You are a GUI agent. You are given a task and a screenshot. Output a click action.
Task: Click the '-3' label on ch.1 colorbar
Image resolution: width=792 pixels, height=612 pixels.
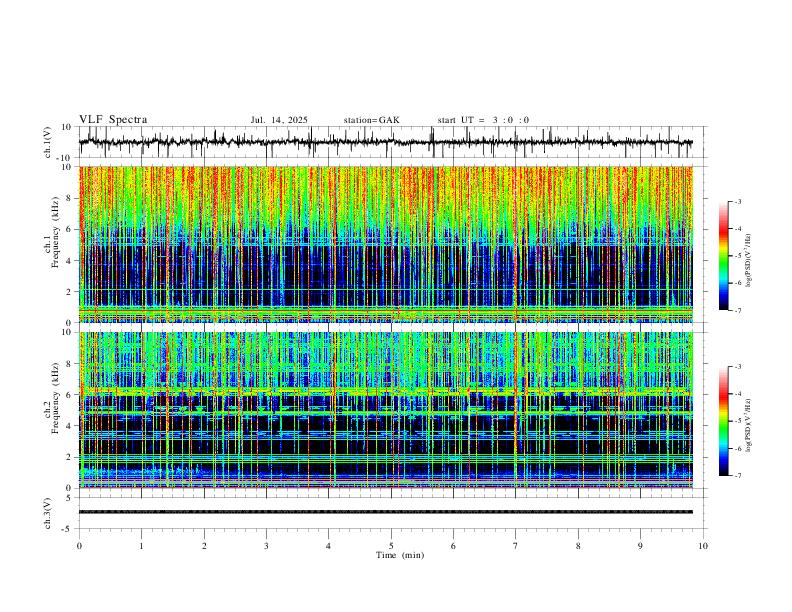[737, 201]
